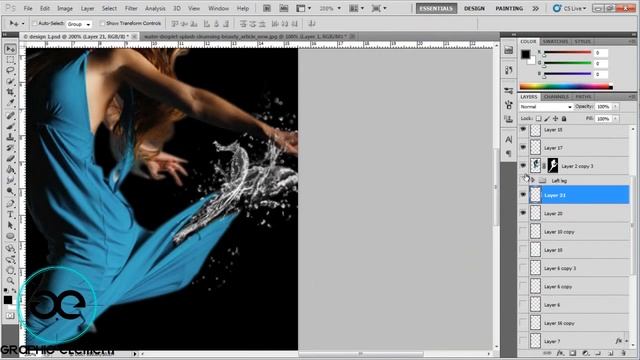Select the Rectangular Marquee tool

click(10, 60)
